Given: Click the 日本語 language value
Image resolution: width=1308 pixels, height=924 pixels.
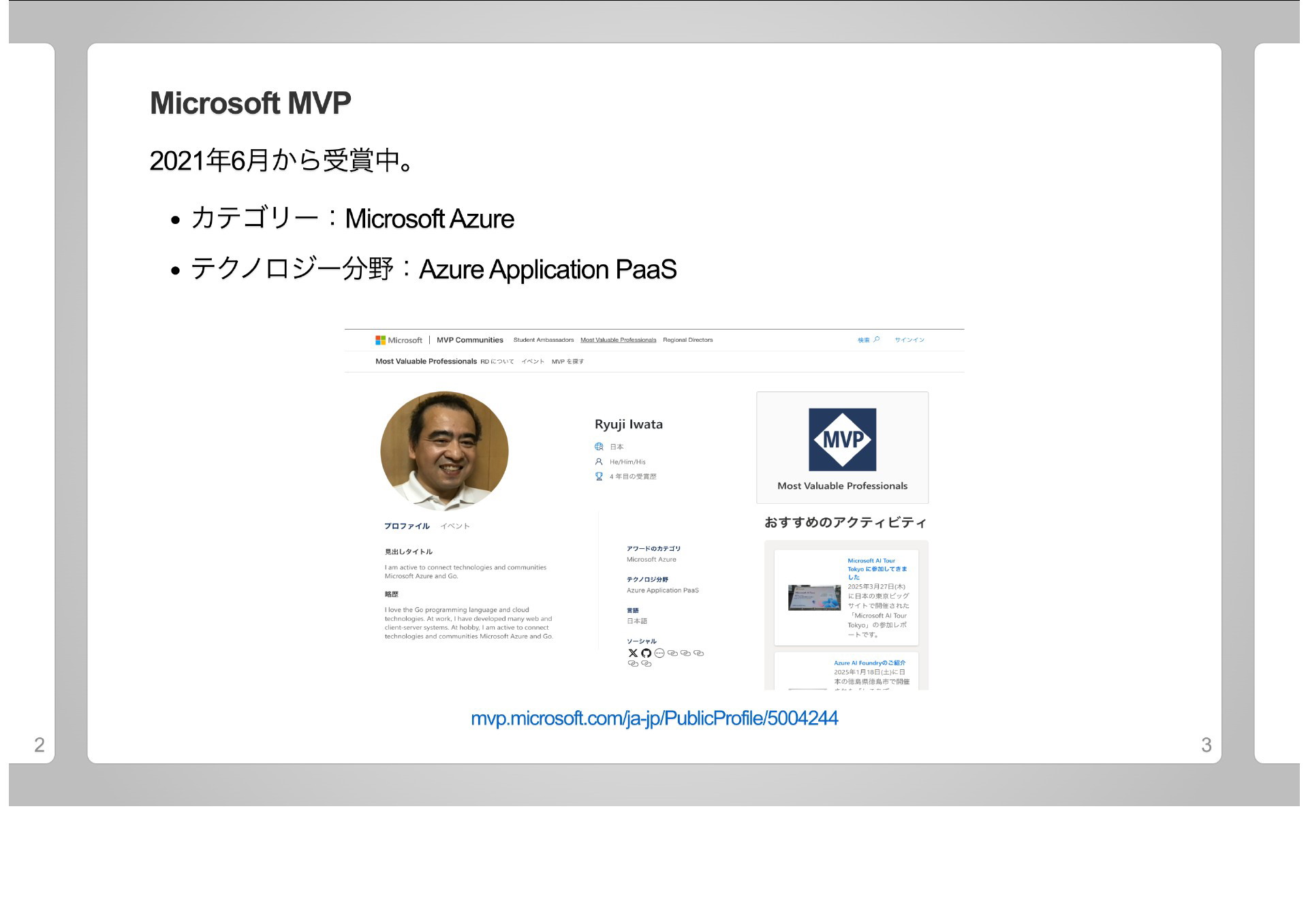Looking at the screenshot, I should pos(637,621).
